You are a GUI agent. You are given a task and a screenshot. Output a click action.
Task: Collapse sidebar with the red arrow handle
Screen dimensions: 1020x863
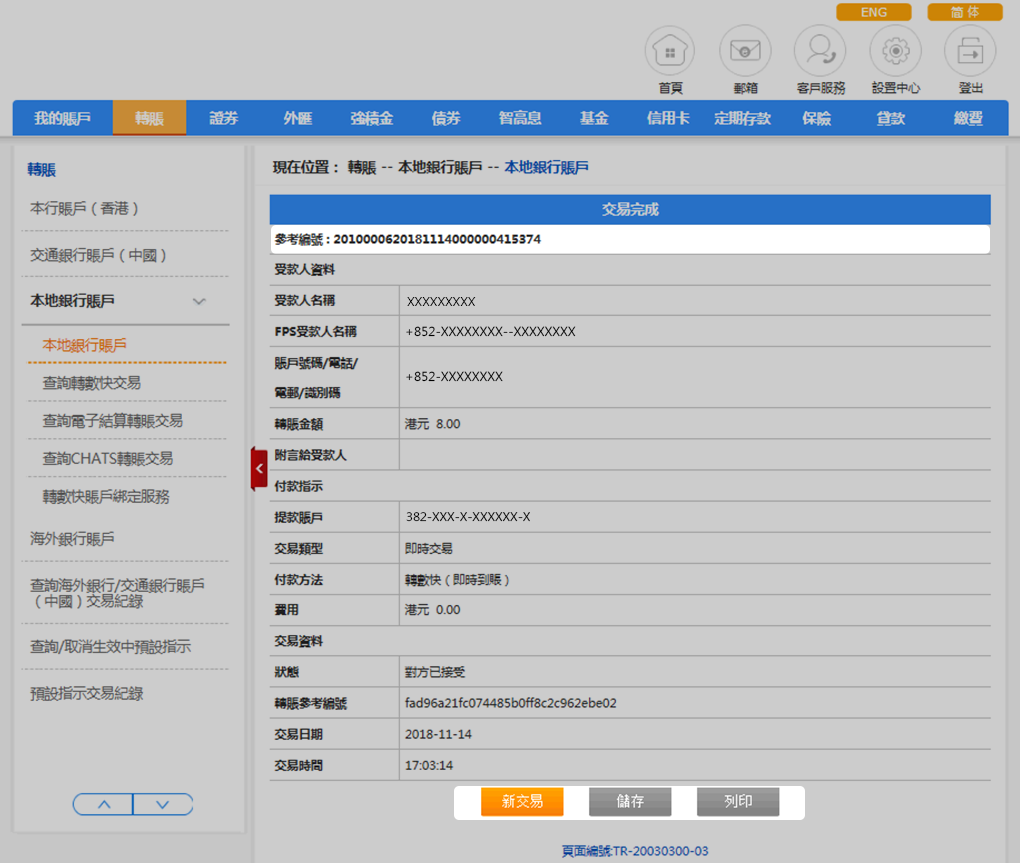pyautogui.click(x=259, y=468)
